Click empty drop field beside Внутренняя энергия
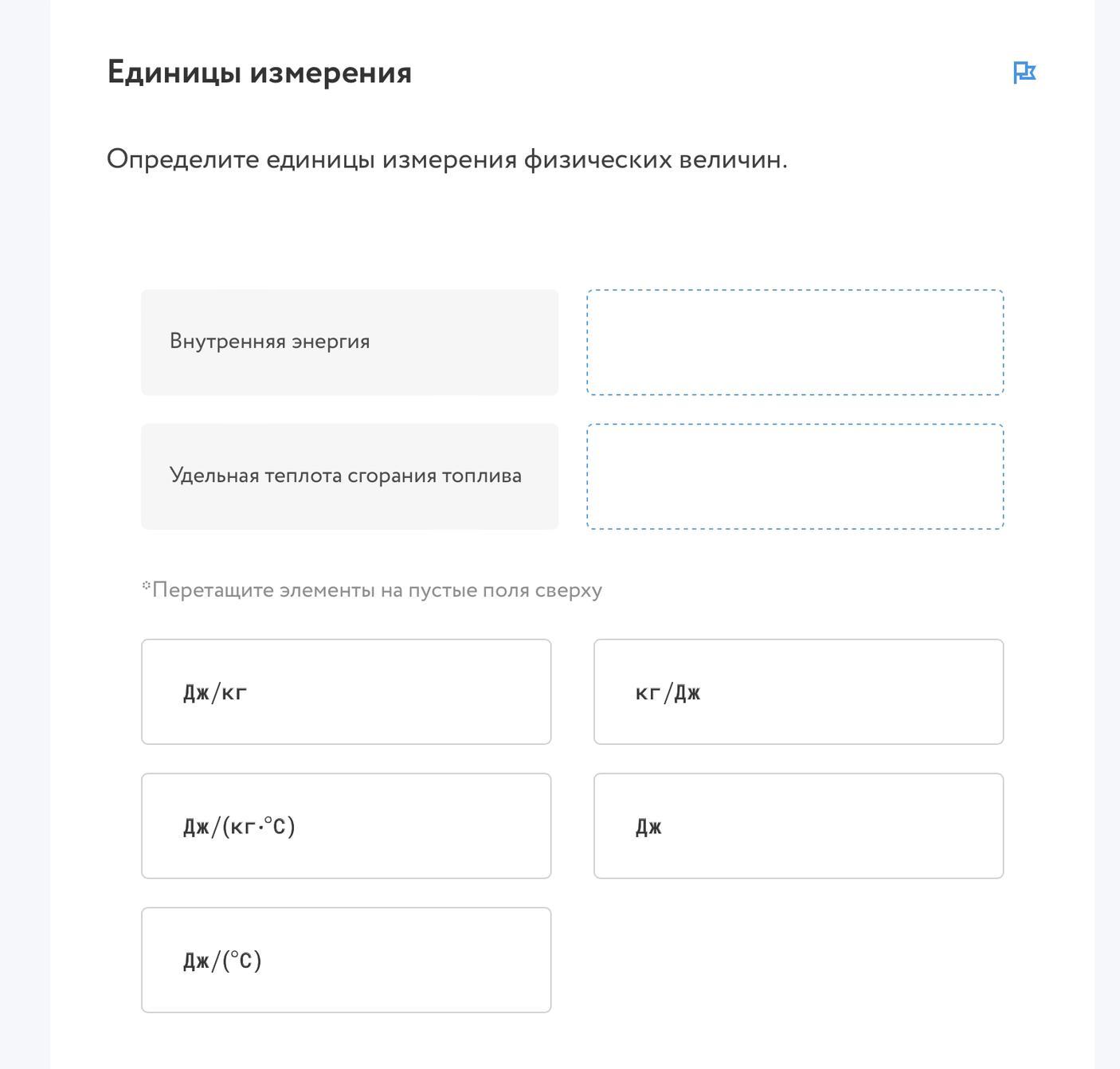Image resolution: width=1120 pixels, height=1069 pixels. pos(795,343)
